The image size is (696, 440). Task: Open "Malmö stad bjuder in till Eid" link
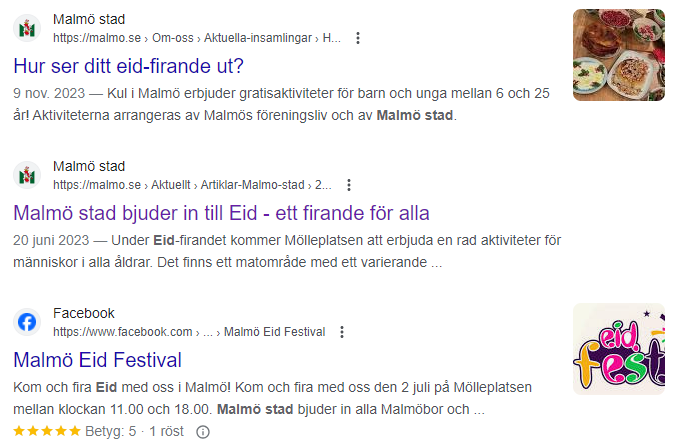click(221, 213)
